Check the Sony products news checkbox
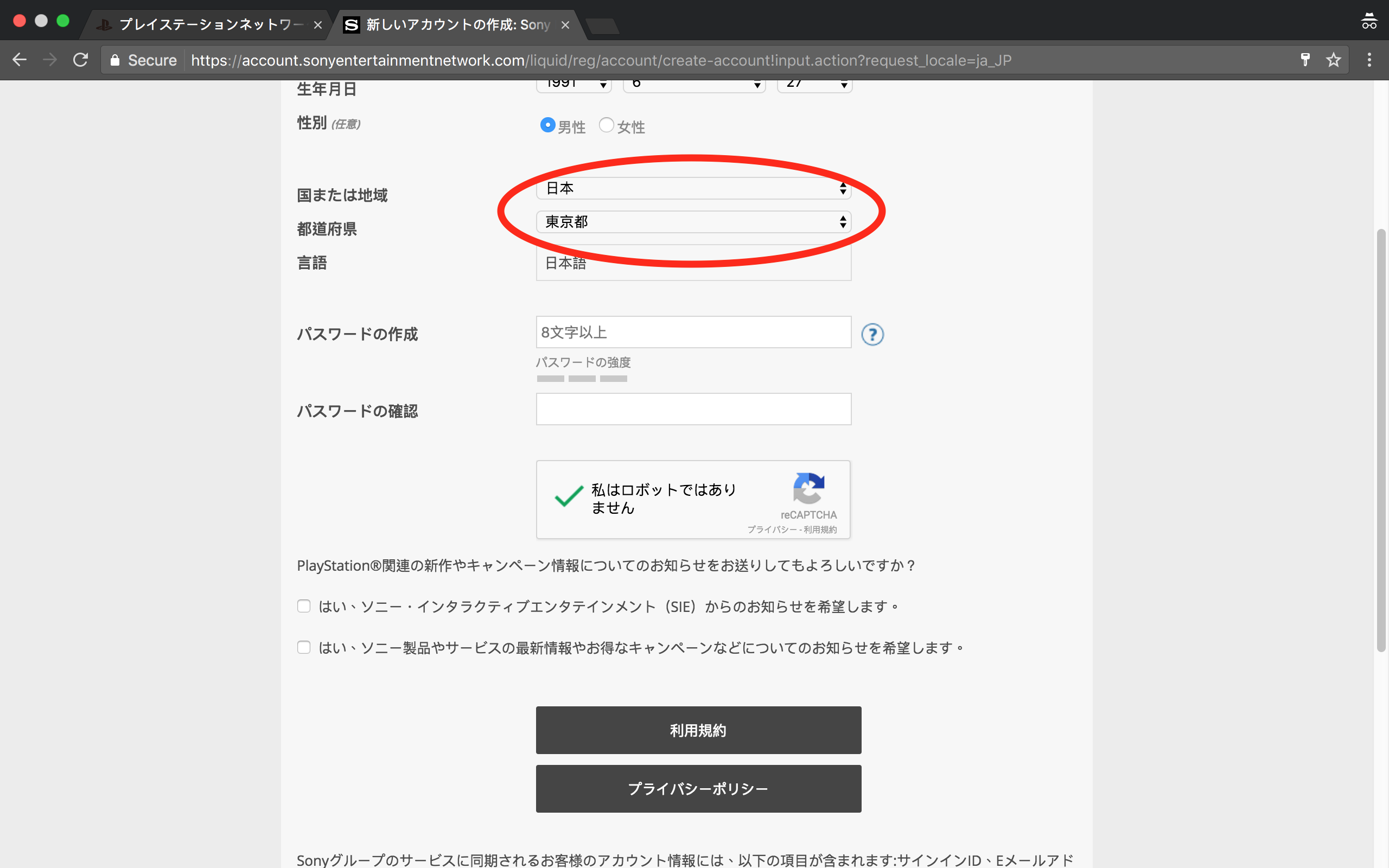This screenshot has width=1389, height=868. click(304, 648)
